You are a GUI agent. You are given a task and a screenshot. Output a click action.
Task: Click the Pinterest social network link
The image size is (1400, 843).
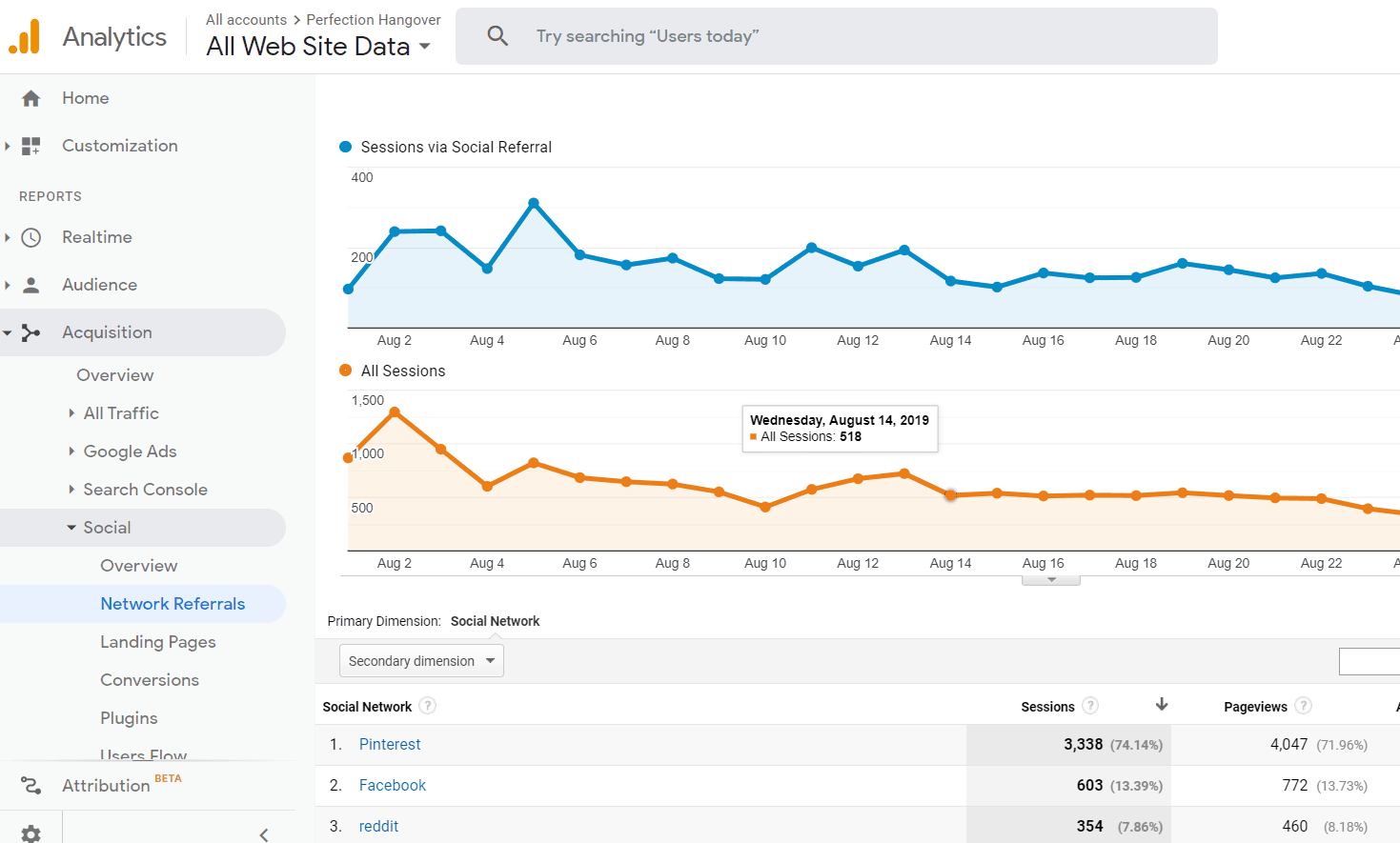[x=390, y=745]
